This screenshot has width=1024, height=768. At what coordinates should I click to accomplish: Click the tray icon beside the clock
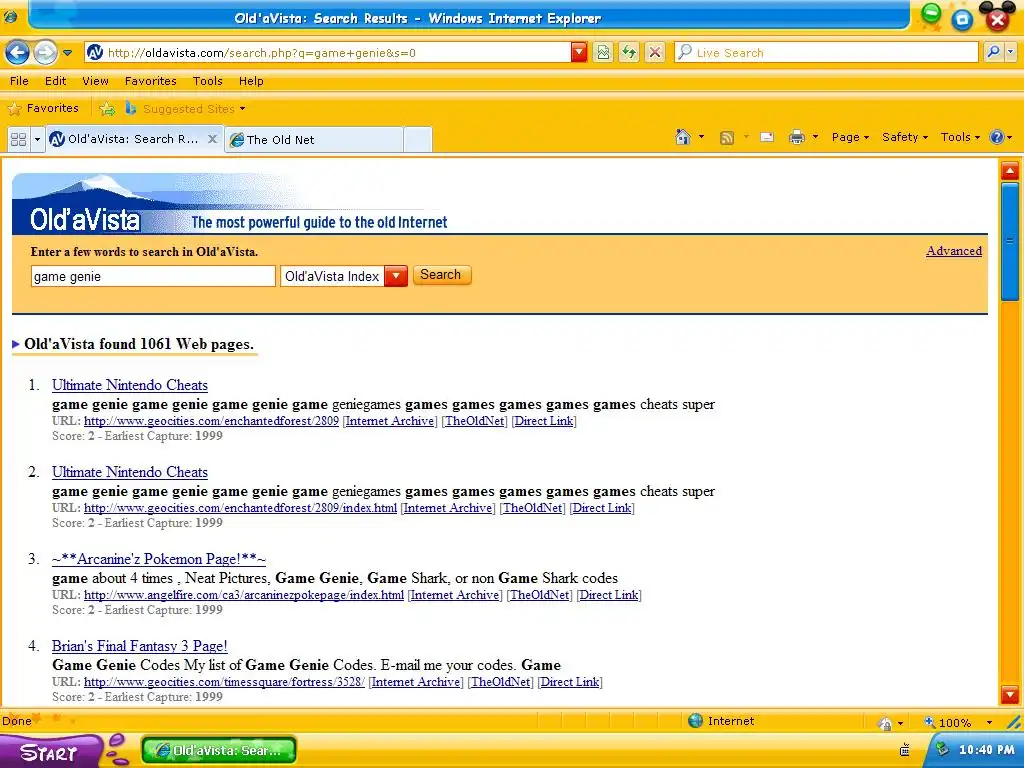point(942,749)
